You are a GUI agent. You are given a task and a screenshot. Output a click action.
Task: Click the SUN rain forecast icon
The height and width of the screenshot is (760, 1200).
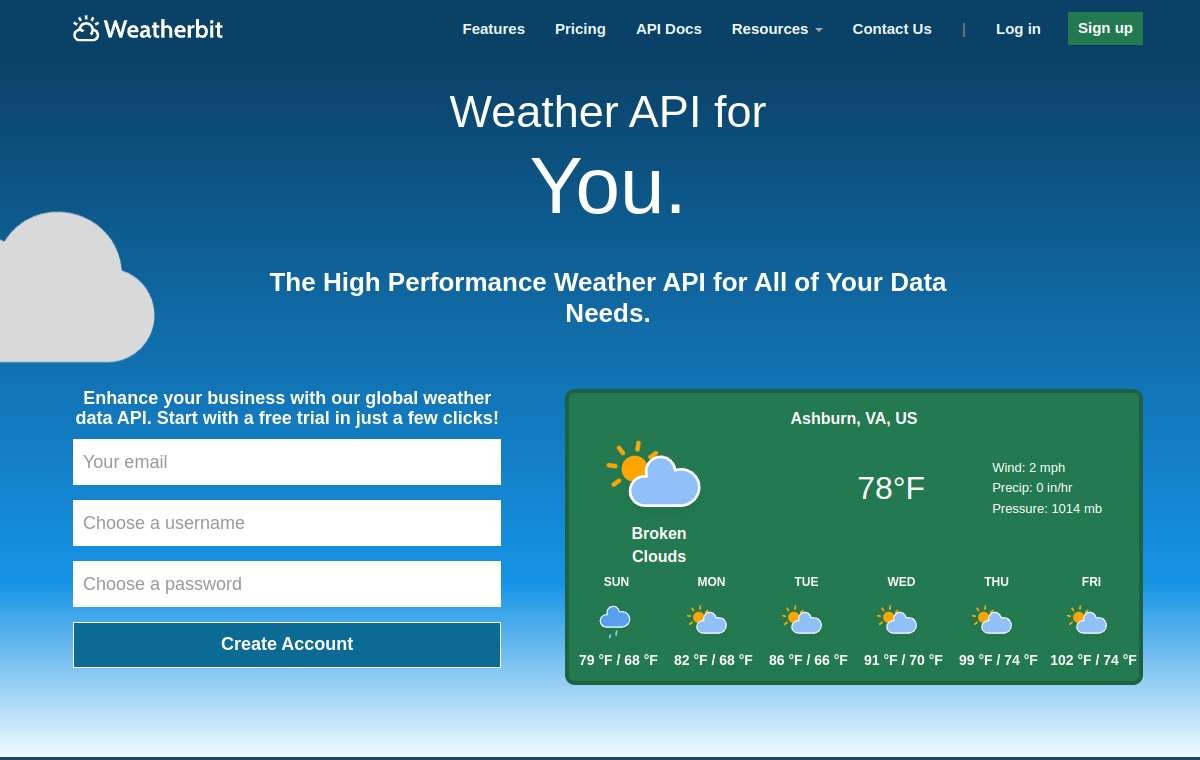(x=615, y=621)
